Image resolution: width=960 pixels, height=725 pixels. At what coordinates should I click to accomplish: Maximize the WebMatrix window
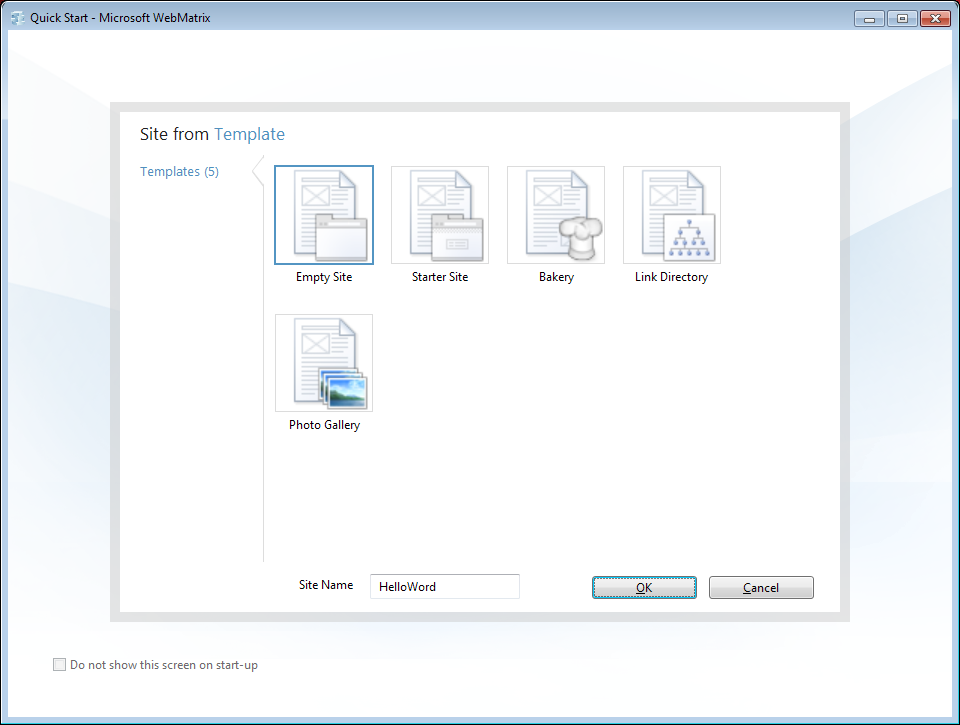click(x=902, y=19)
